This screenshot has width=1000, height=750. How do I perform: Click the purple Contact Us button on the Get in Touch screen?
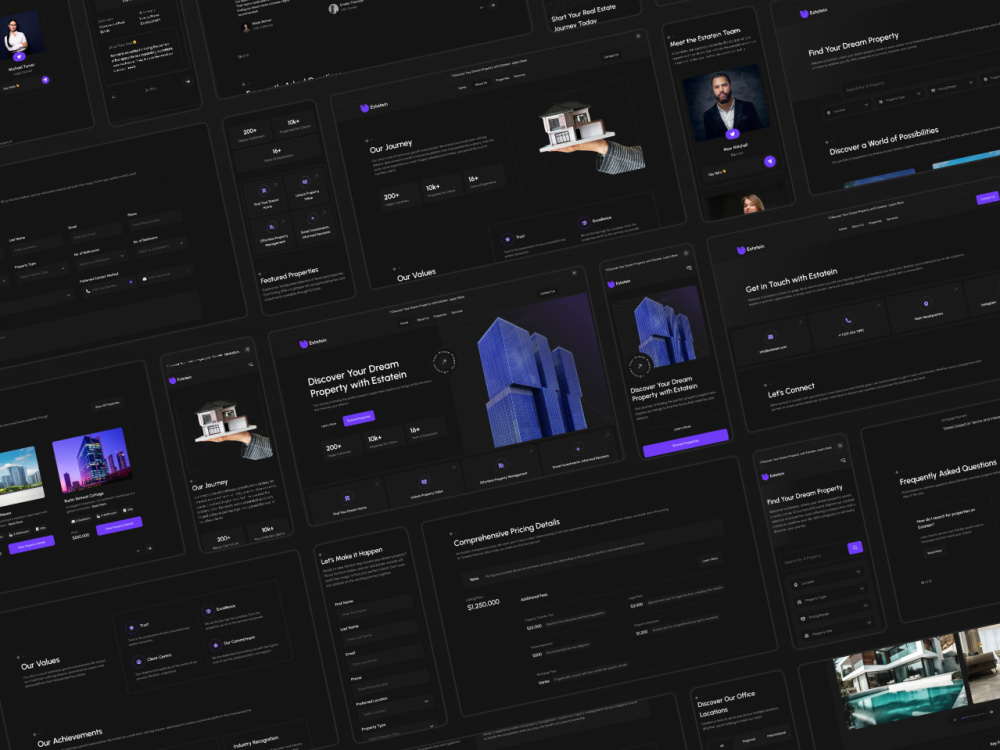coord(987,198)
